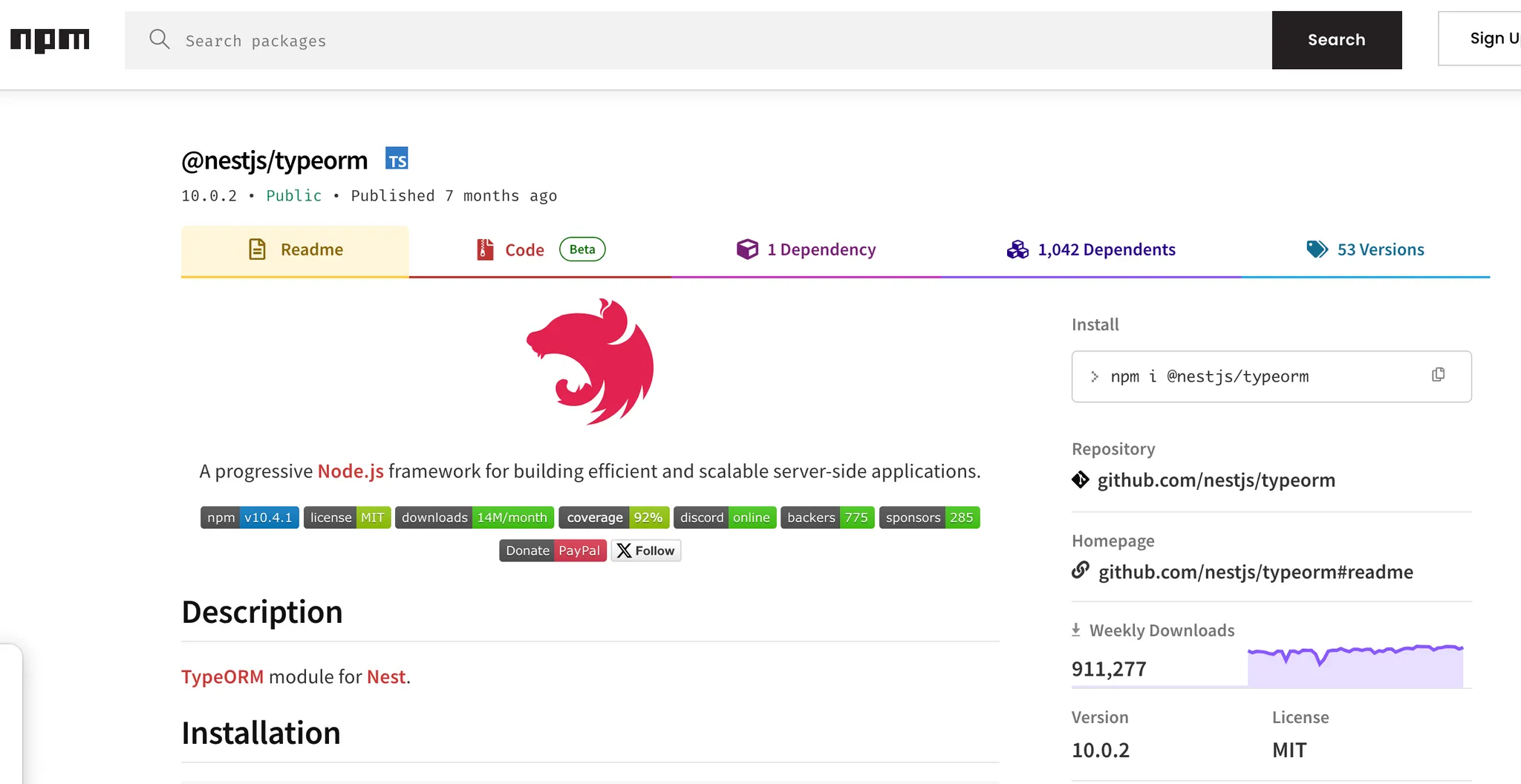Open the Readme tab
The image size is (1521, 784).
(x=295, y=250)
